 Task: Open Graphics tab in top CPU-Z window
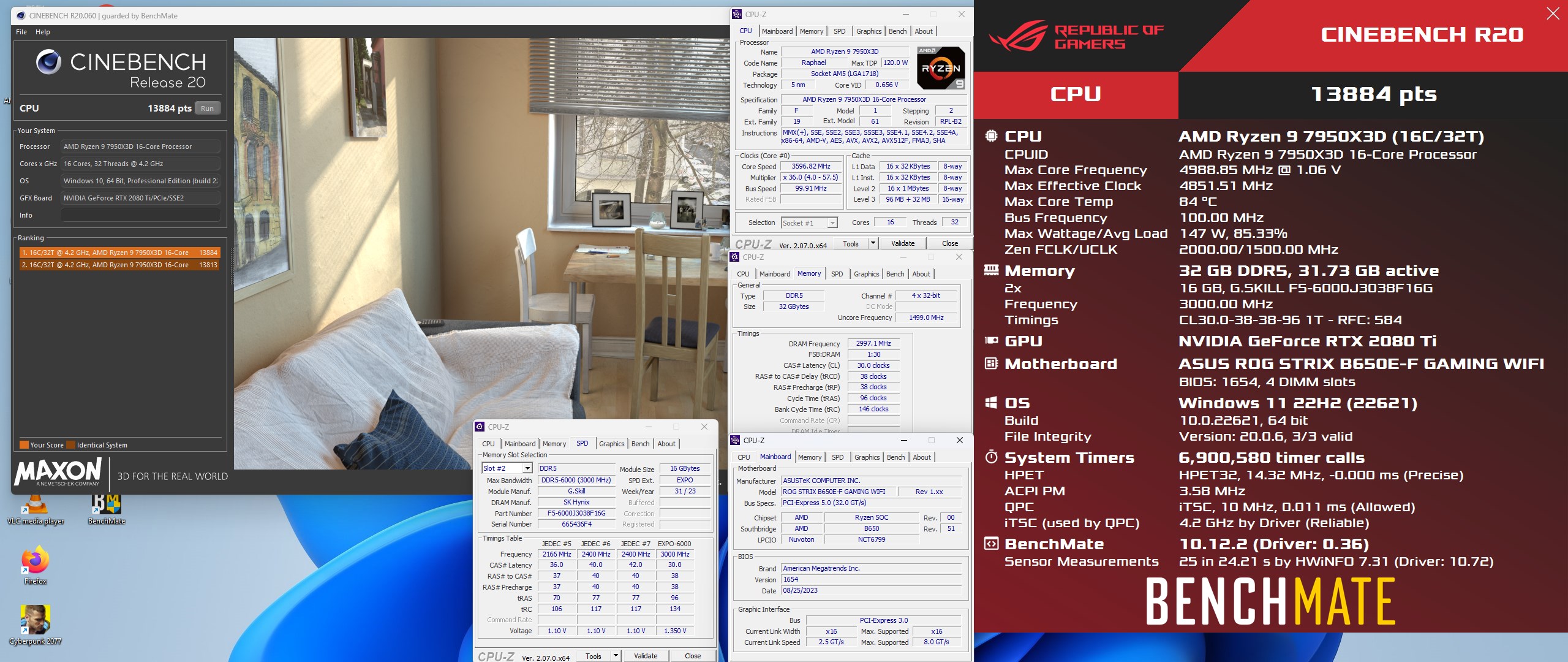[869, 31]
